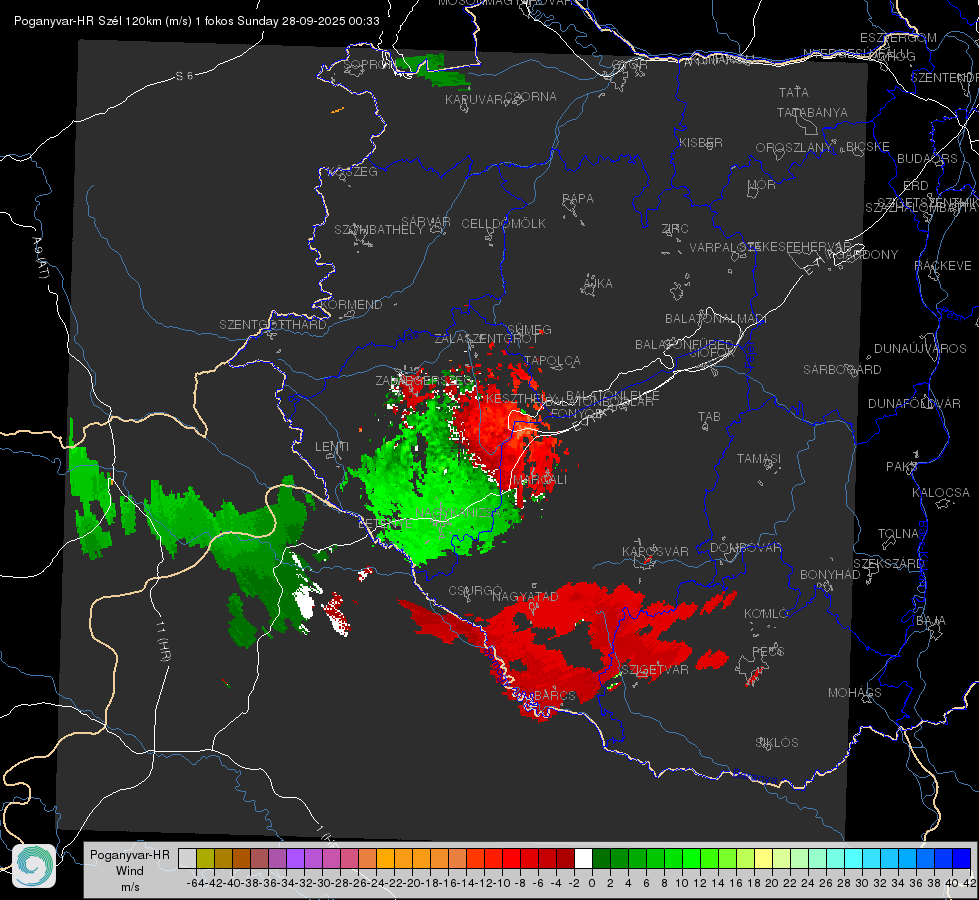Click the TATA town label
The width and height of the screenshot is (979, 900).
click(x=794, y=92)
